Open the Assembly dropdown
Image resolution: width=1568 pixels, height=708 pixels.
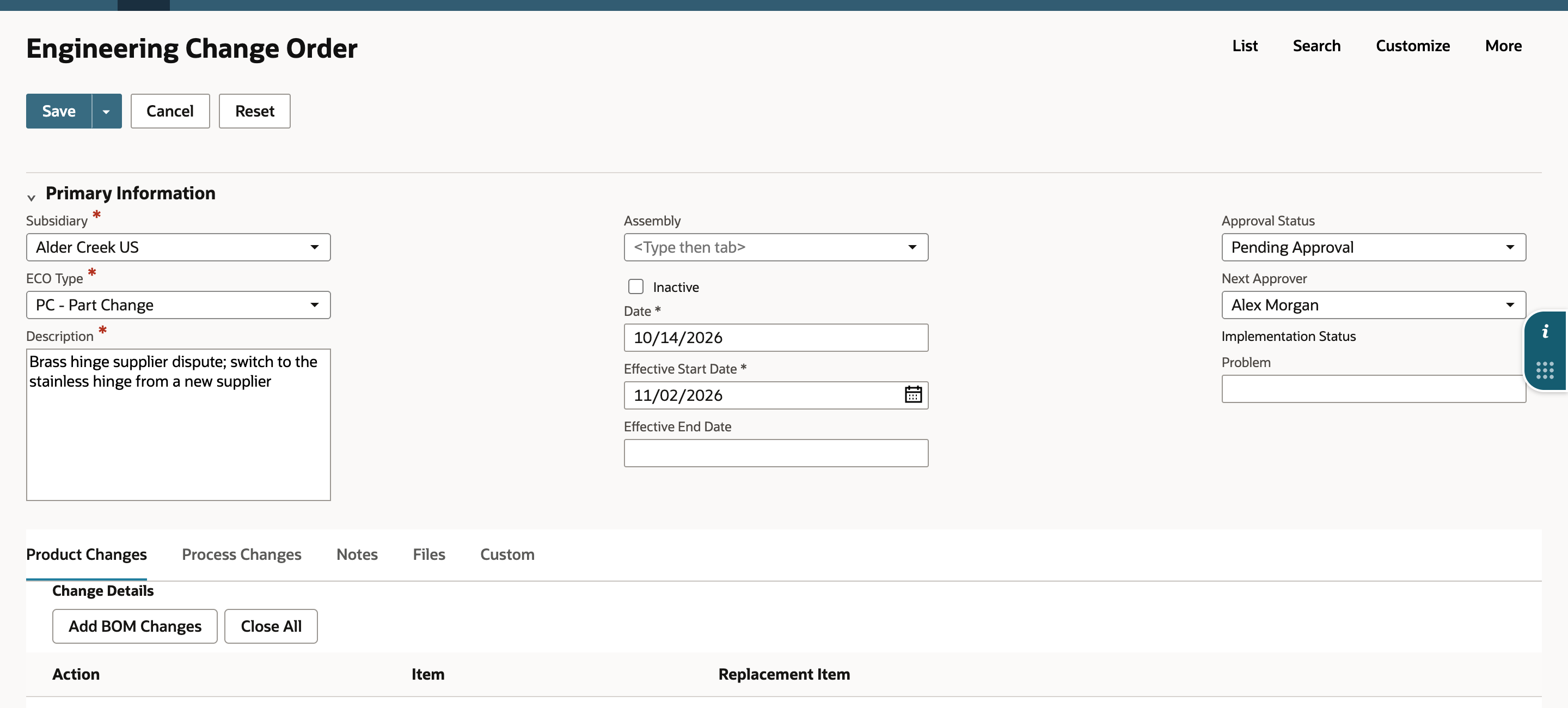[775, 247]
